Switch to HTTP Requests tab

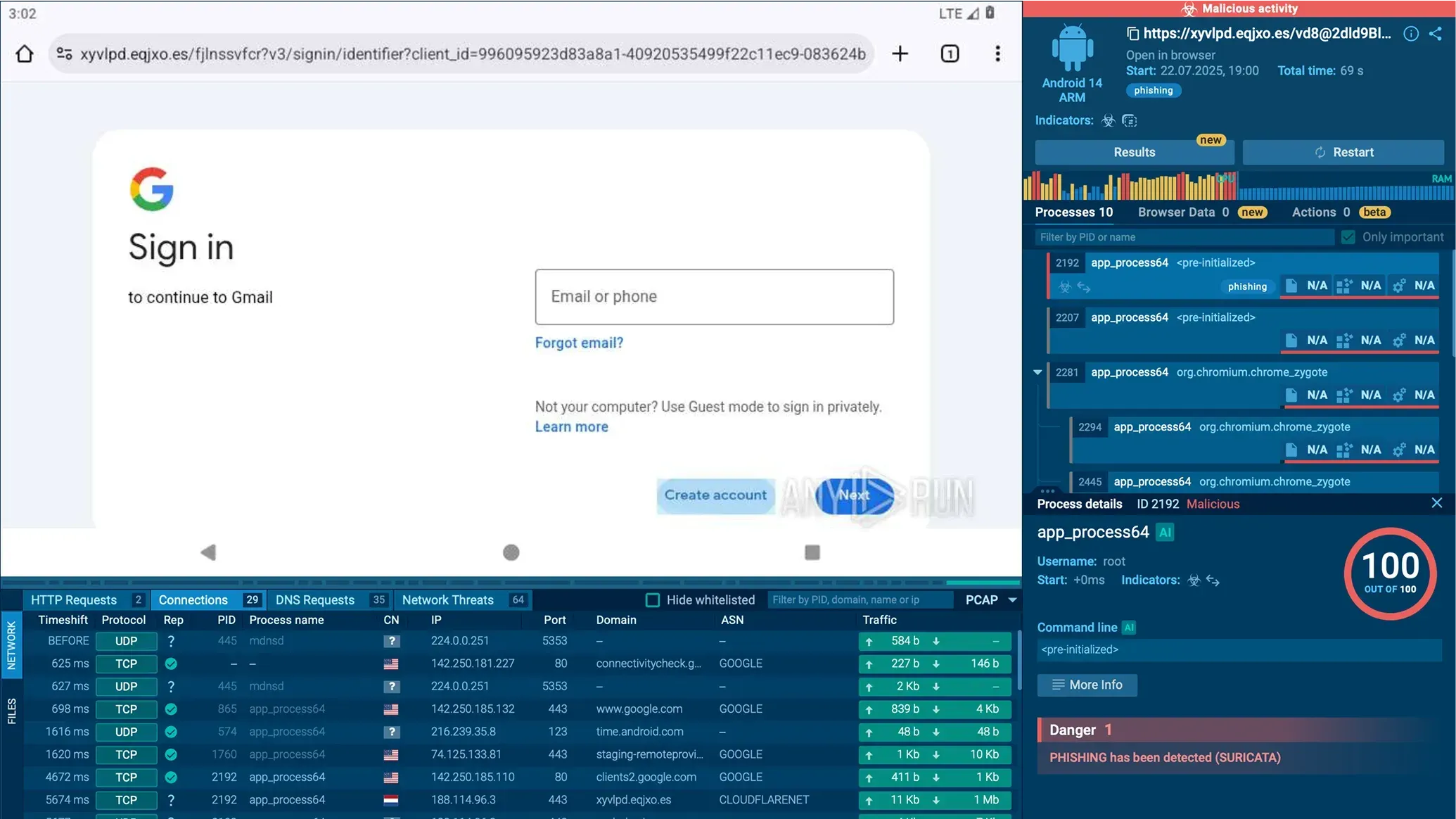87,600
